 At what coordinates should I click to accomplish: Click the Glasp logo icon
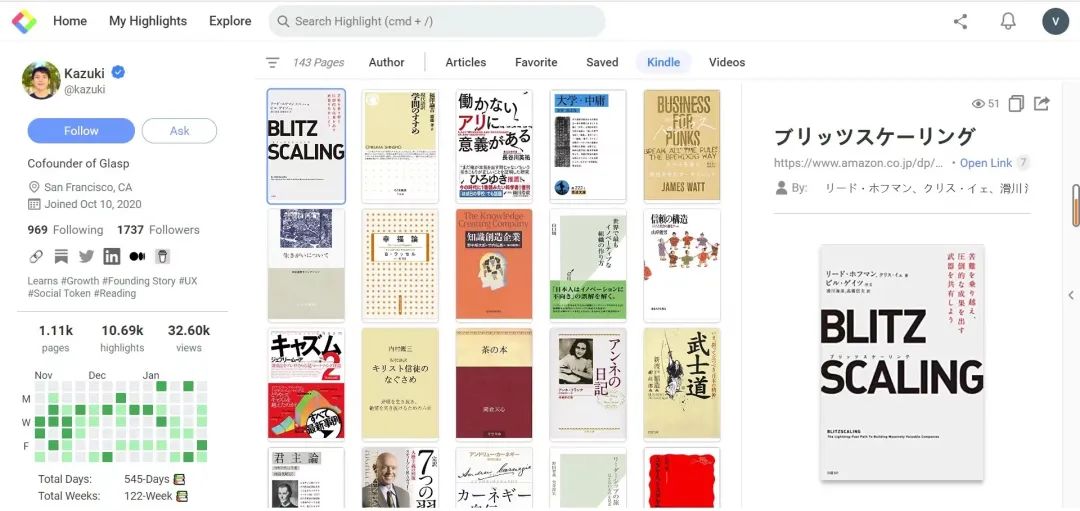[24, 21]
